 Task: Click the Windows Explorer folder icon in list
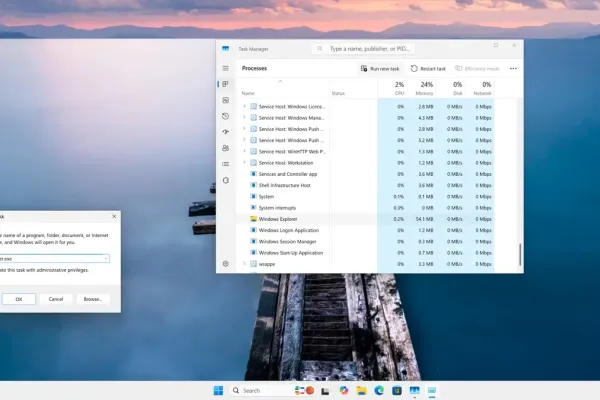click(x=253, y=219)
